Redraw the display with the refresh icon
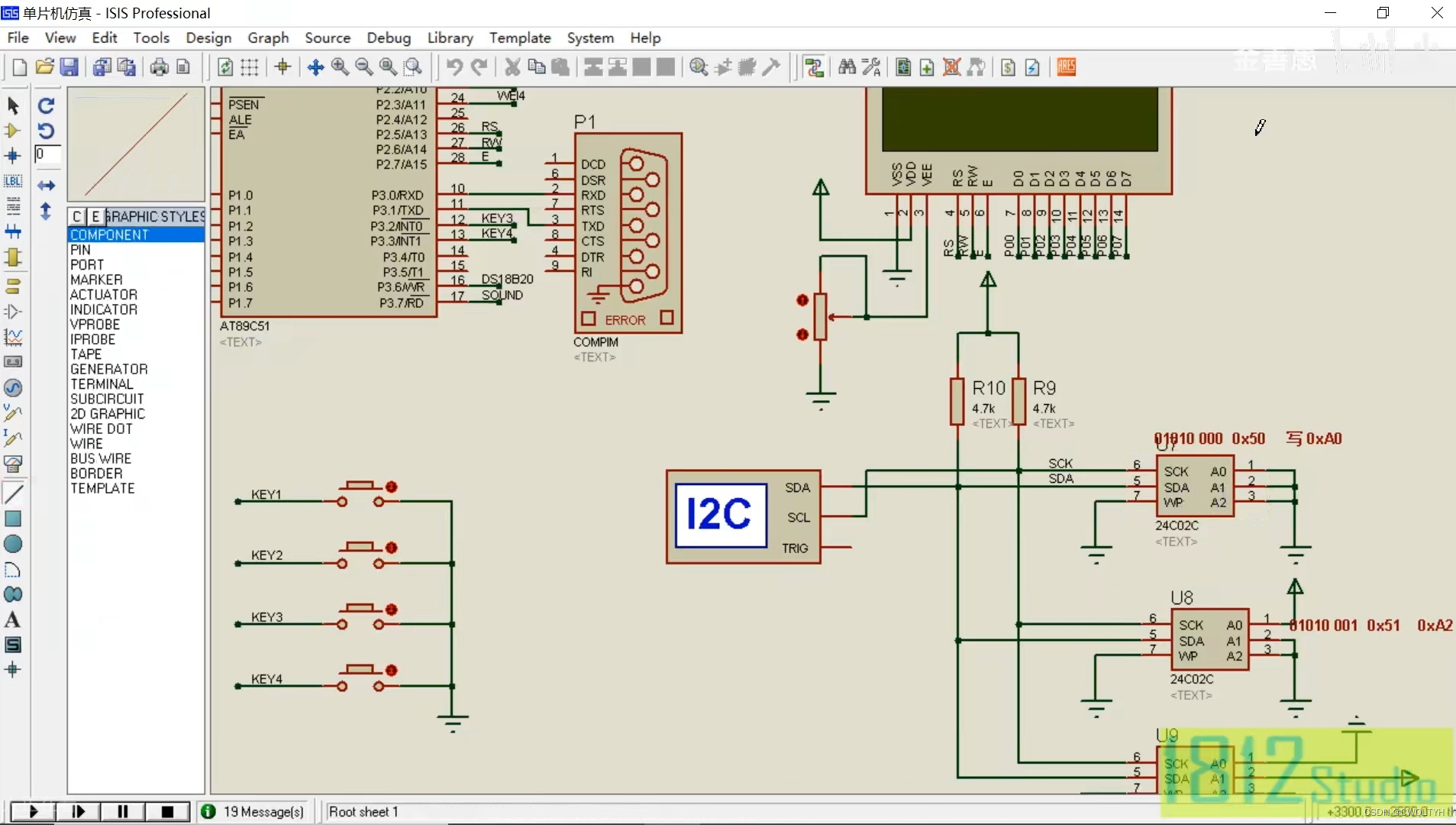The width and height of the screenshot is (1456, 825). coord(225,67)
